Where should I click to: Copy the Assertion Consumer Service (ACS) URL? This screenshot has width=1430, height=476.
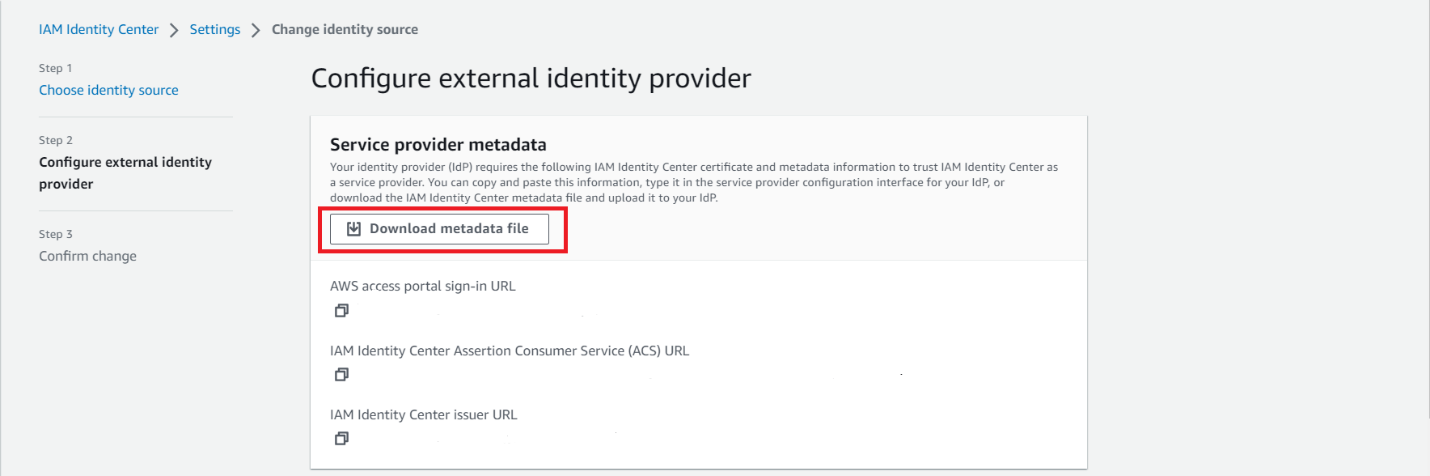[342, 375]
